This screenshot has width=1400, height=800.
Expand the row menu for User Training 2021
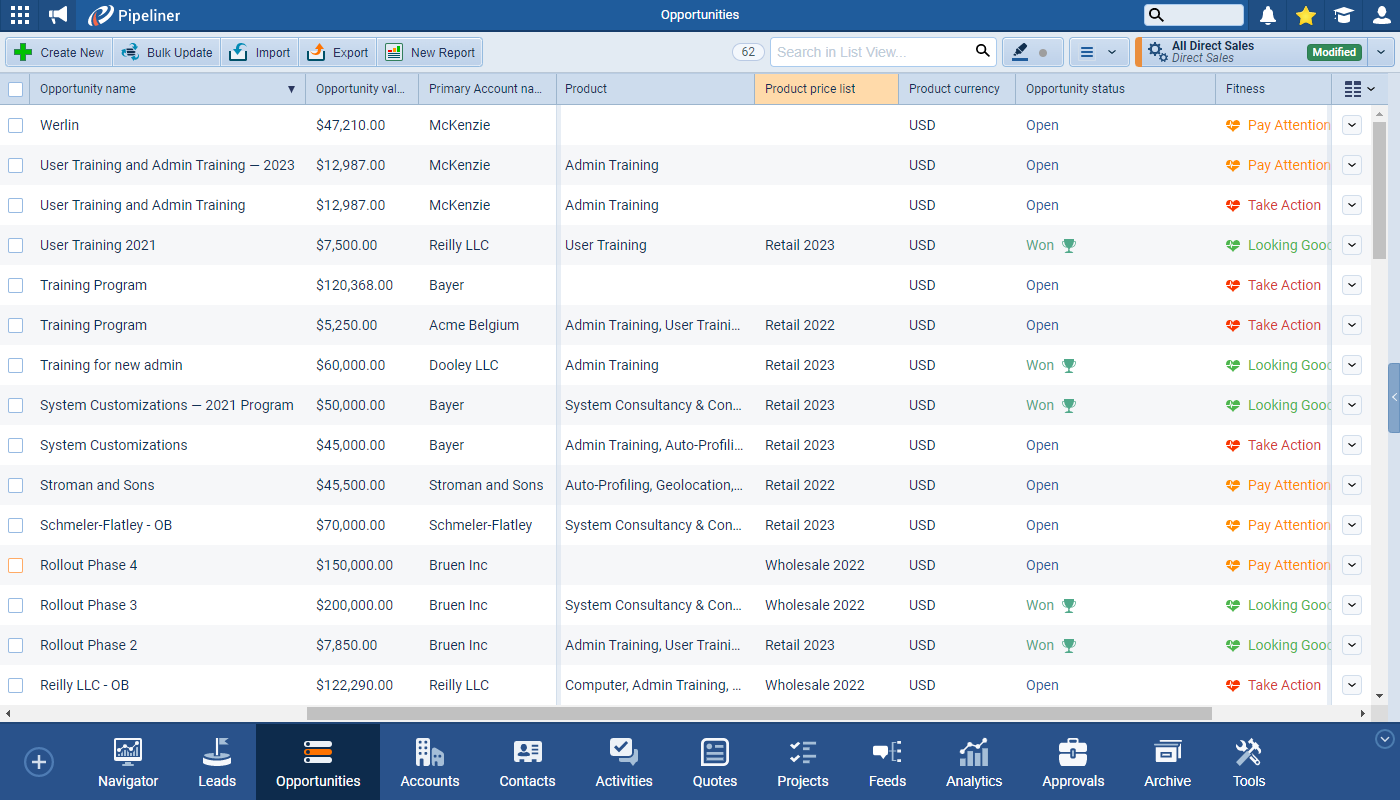1352,245
